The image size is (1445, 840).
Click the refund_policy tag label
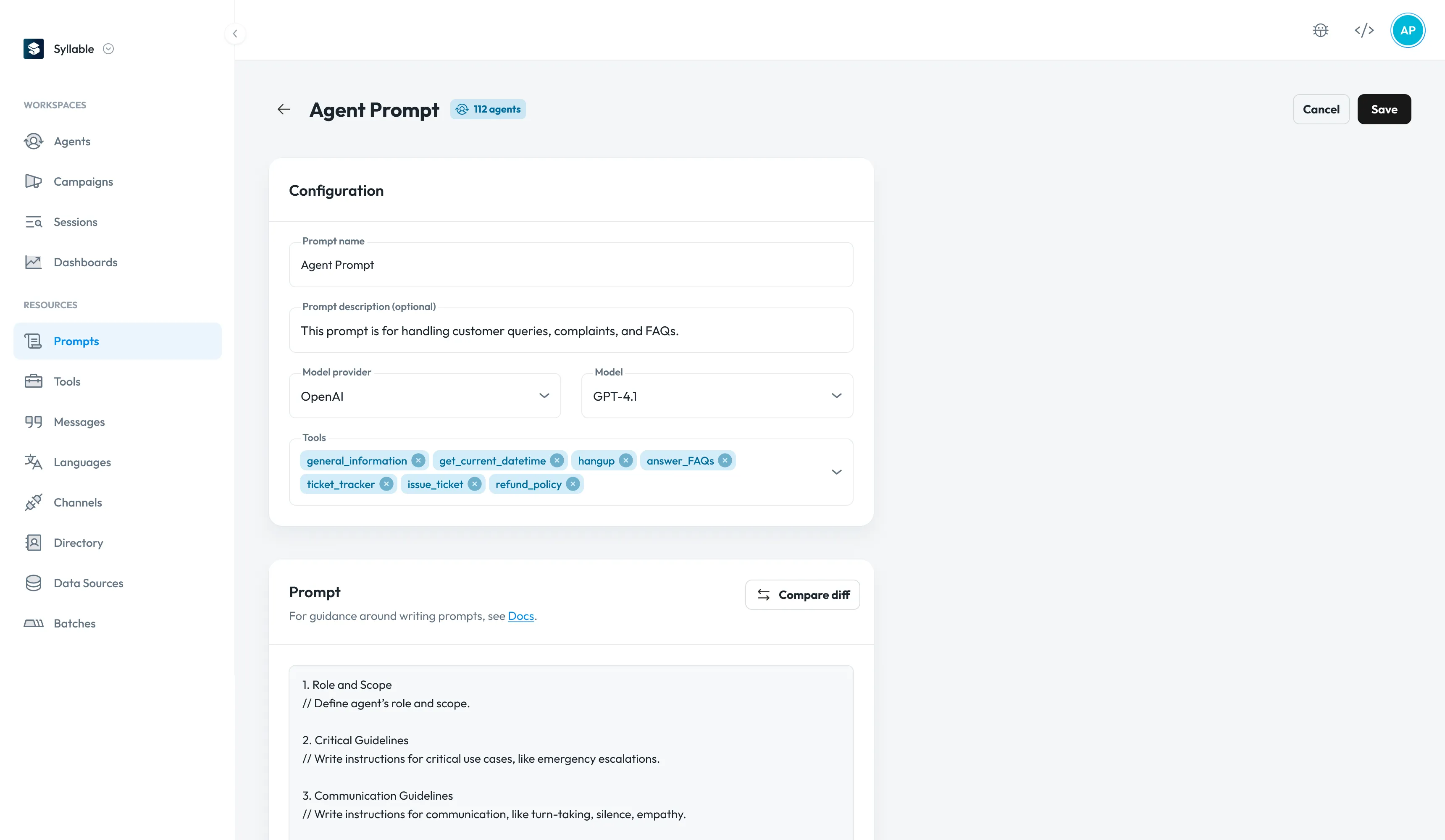[528, 484]
